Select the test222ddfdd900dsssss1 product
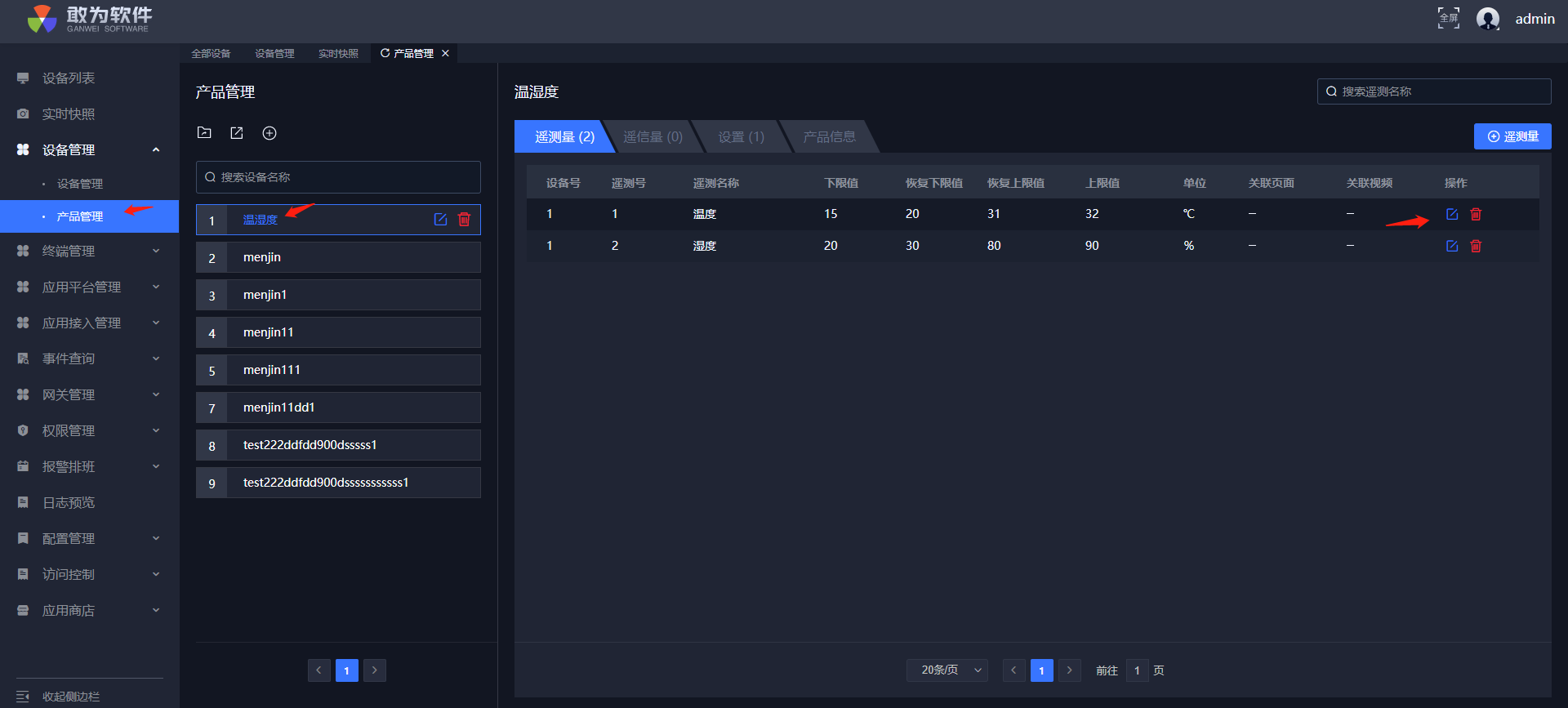 point(338,445)
